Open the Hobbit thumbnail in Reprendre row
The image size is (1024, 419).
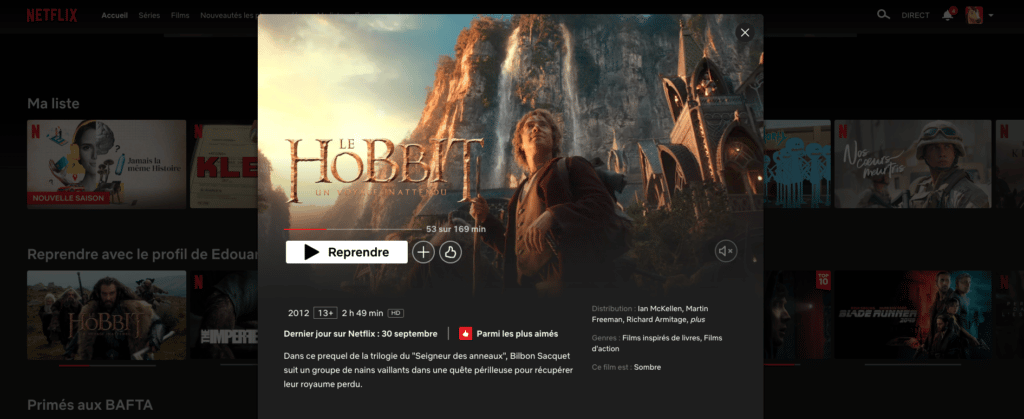pyautogui.click(x=106, y=315)
